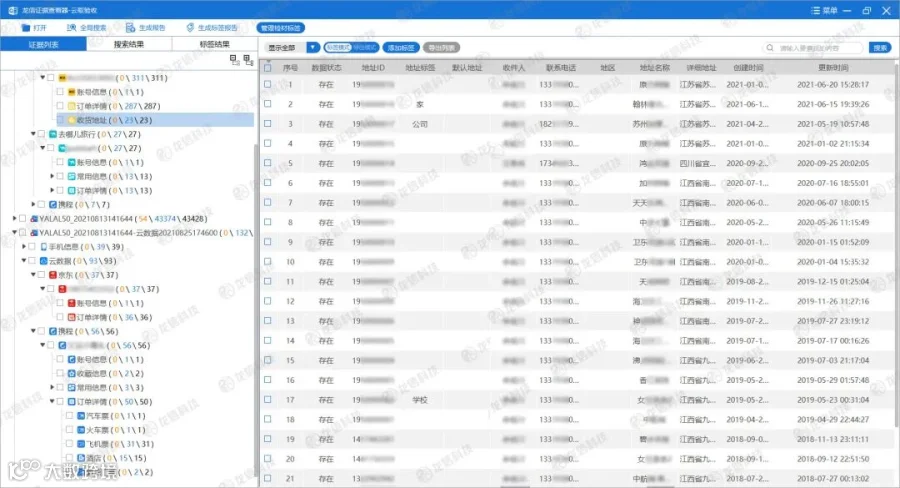Open the 显示全部 dropdown arrow
Viewport: 900px width, 488px height.
pyautogui.click(x=313, y=48)
